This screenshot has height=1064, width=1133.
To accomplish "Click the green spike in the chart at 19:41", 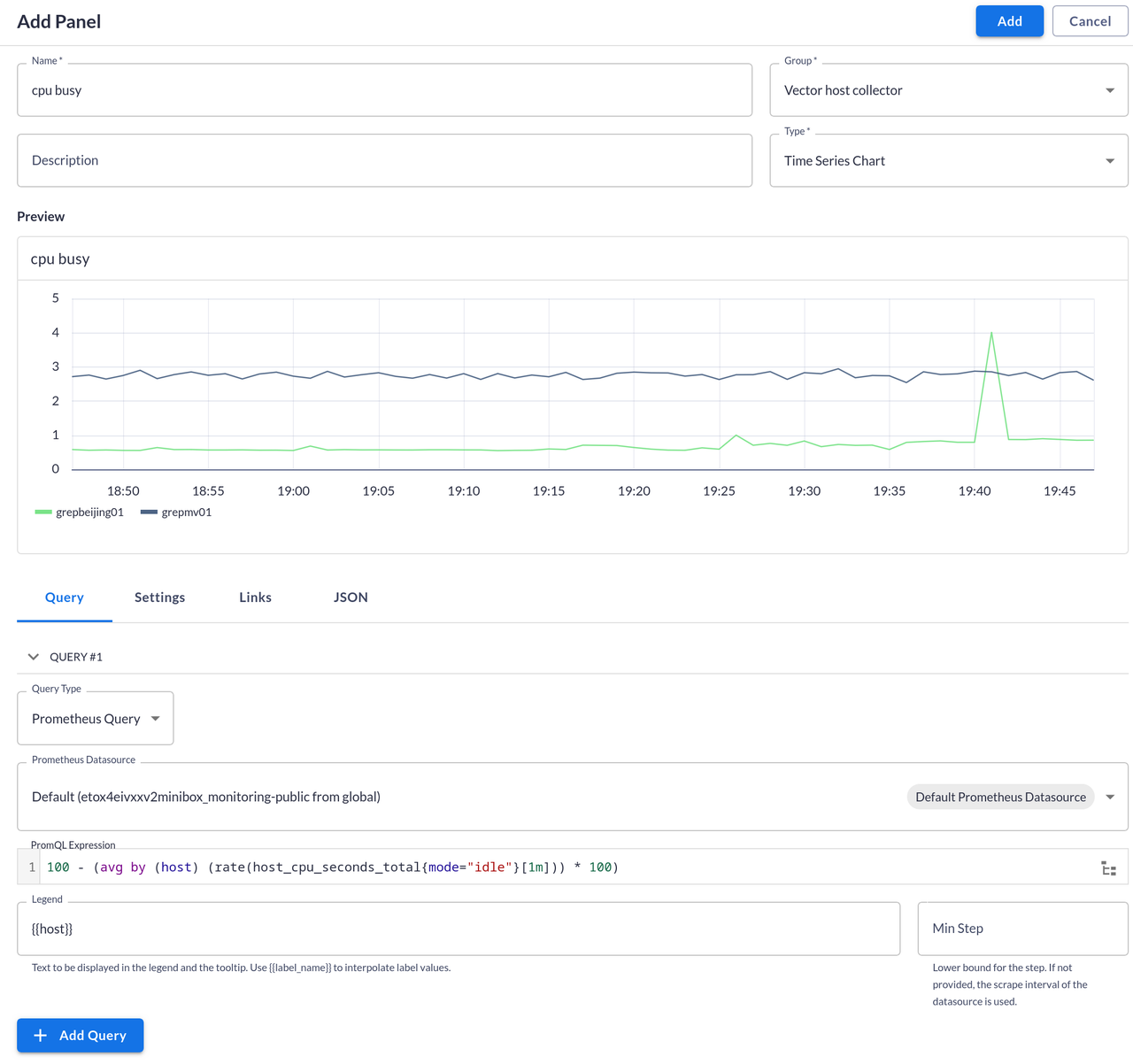I will pos(991,334).
